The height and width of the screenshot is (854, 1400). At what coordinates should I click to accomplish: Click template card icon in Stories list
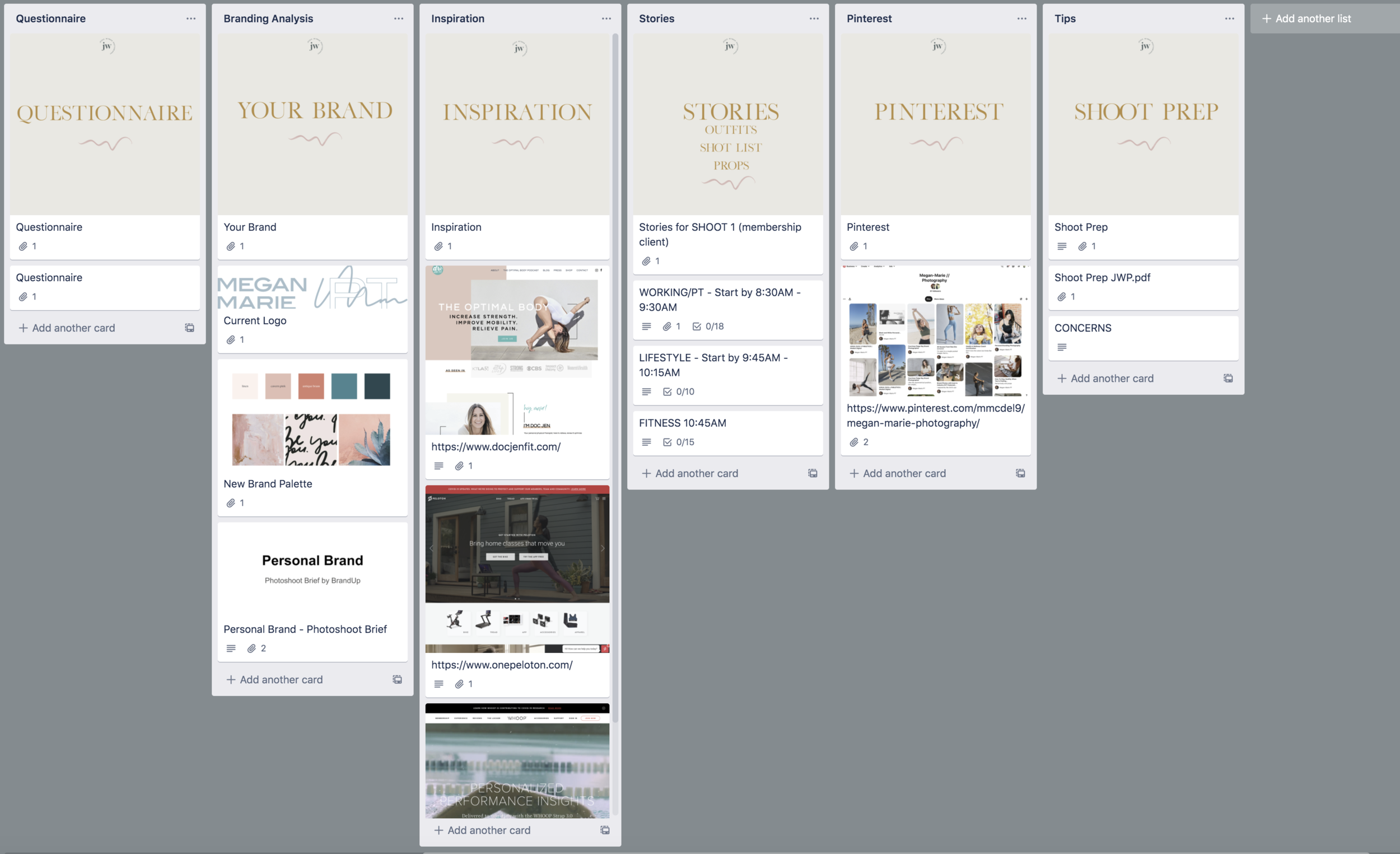[813, 473]
